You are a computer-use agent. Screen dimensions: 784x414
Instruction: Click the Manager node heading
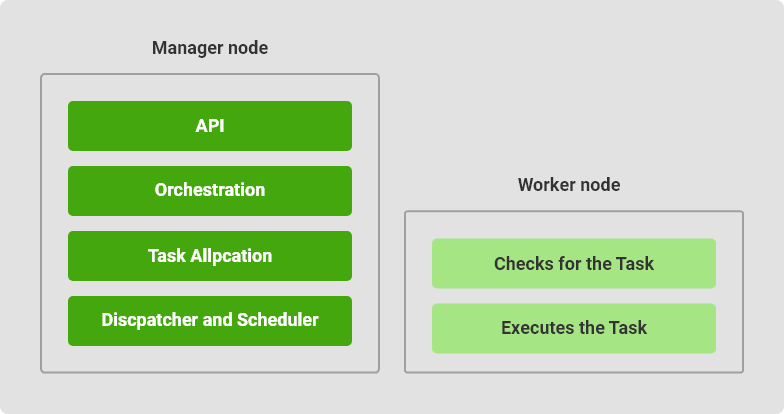click(210, 48)
